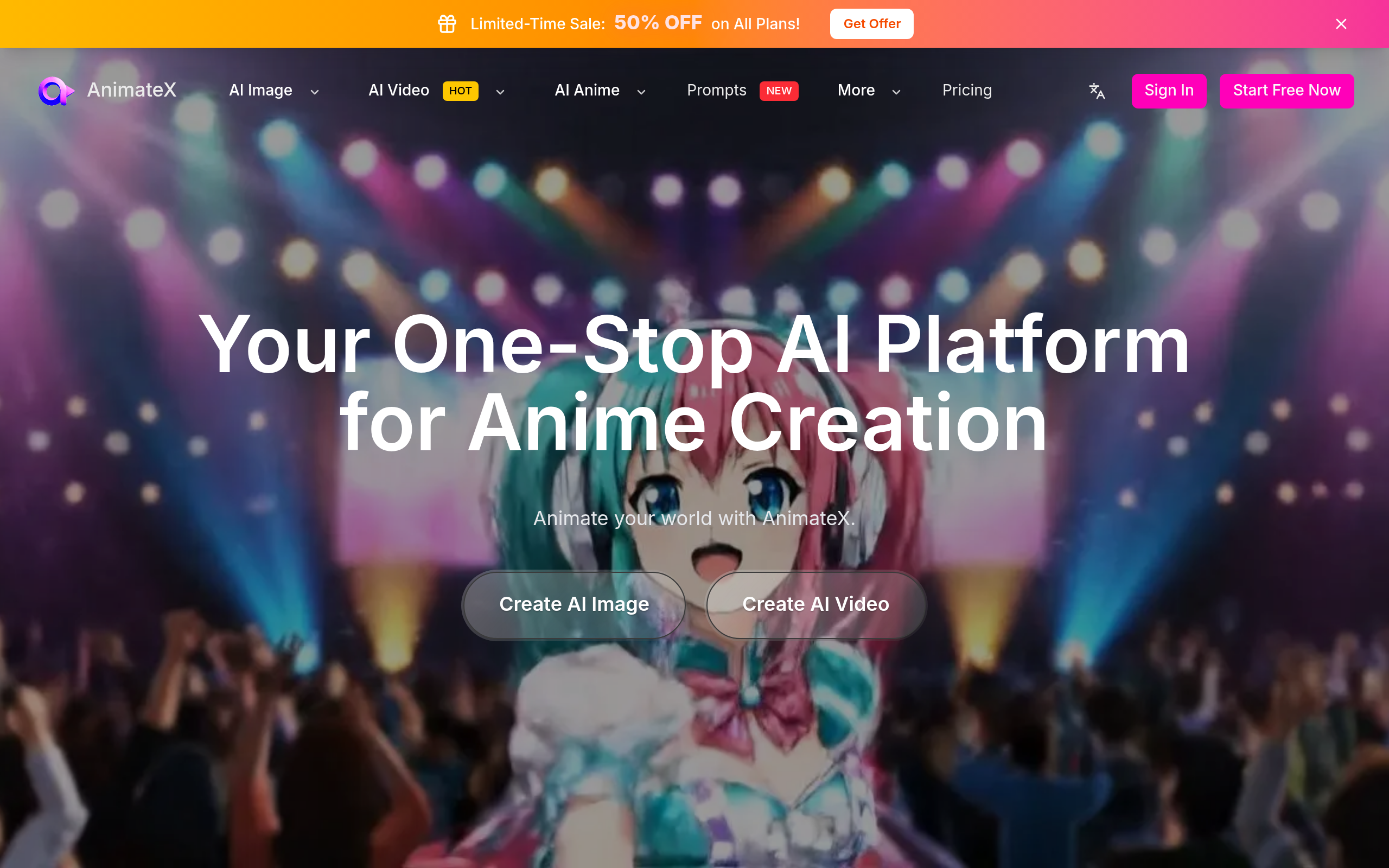
Task: Click the Get Offer button
Action: click(871, 23)
